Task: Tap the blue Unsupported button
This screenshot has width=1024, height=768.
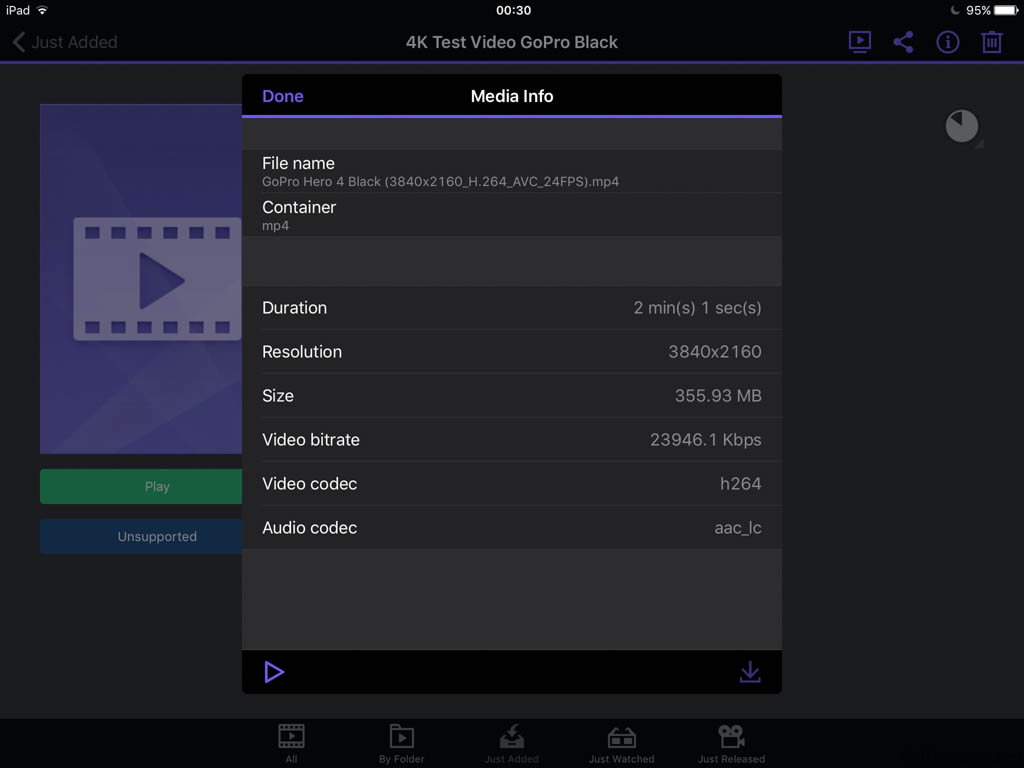Action: click(x=141, y=536)
